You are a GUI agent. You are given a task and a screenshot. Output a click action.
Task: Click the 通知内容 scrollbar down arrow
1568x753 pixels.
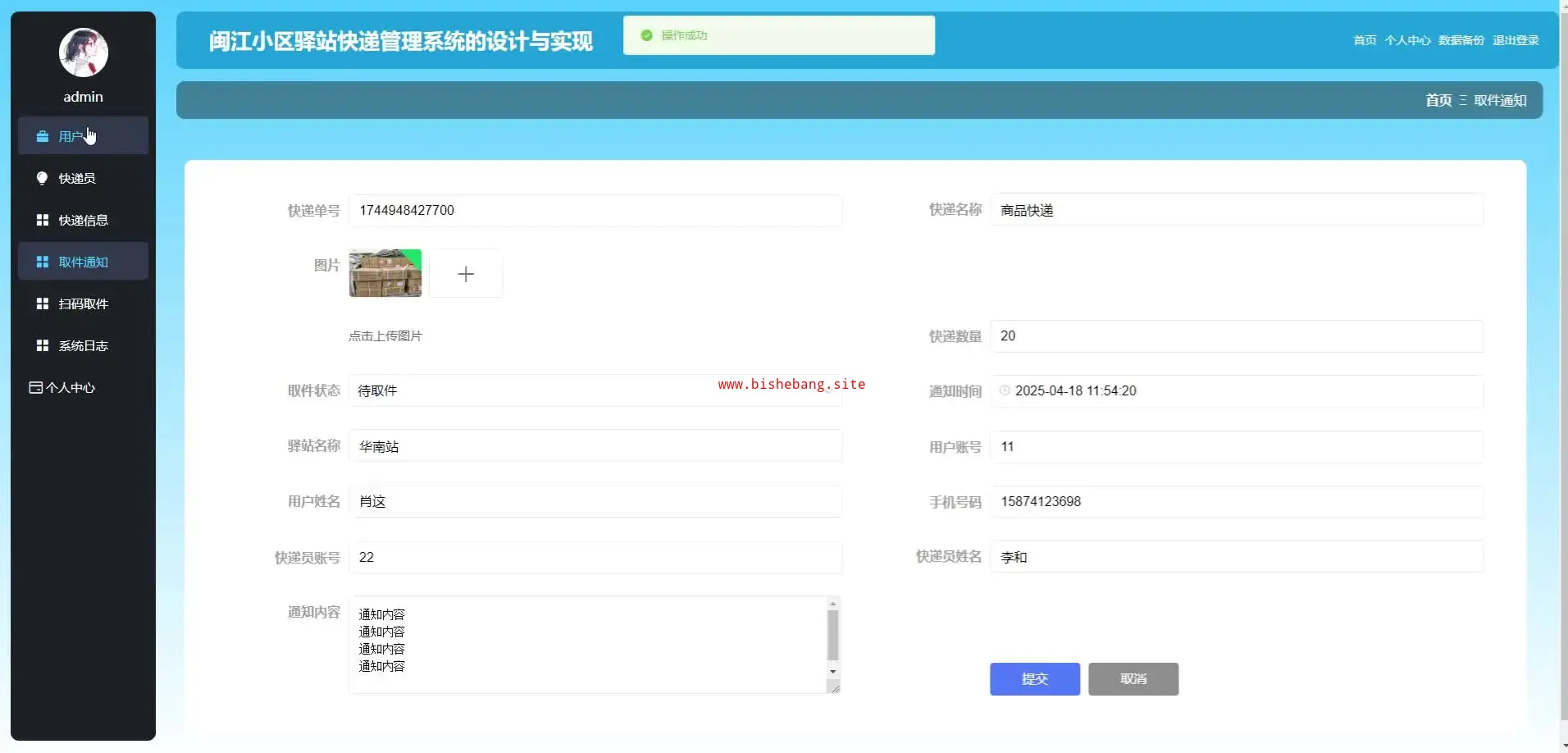pos(833,672)
